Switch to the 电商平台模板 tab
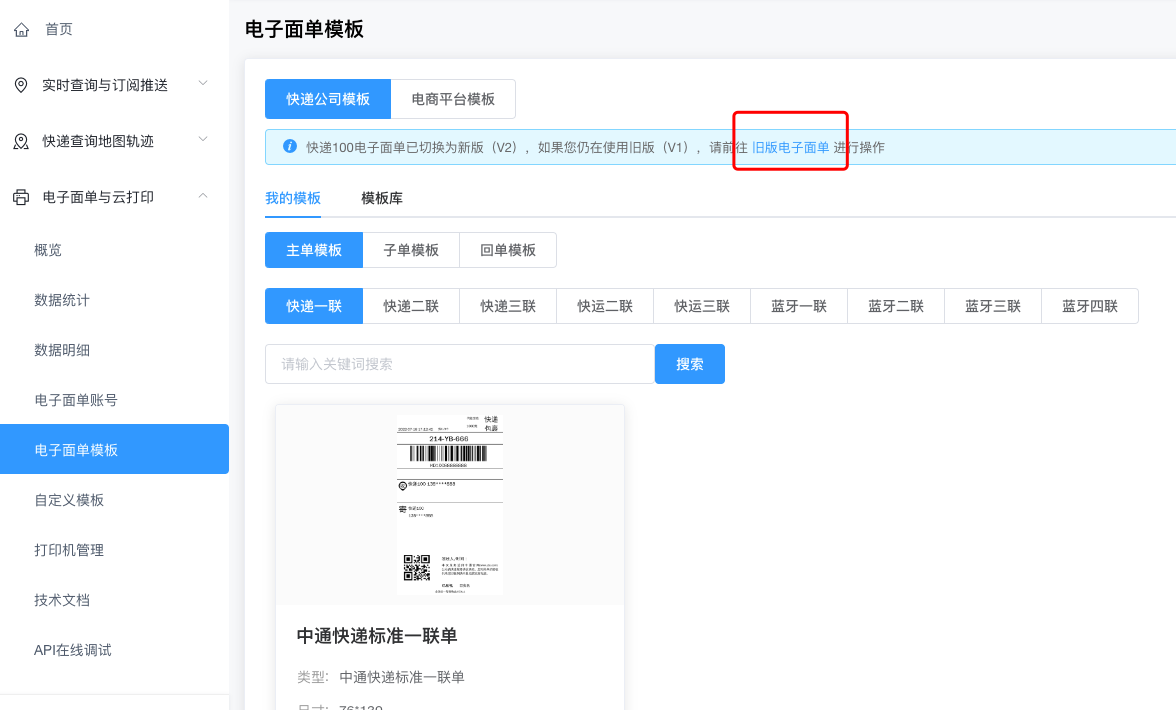Viewport: 1176px width, 710px height. [453, 99]
